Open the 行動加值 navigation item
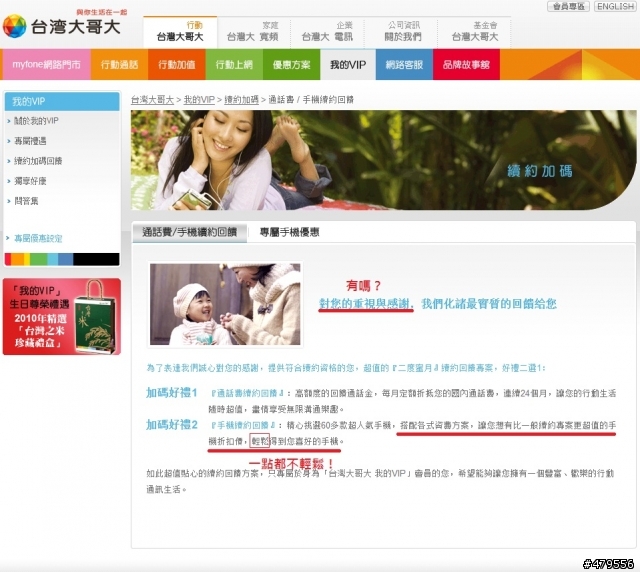Viewport: 640px width, 572px height. click(x=177, y=65)
